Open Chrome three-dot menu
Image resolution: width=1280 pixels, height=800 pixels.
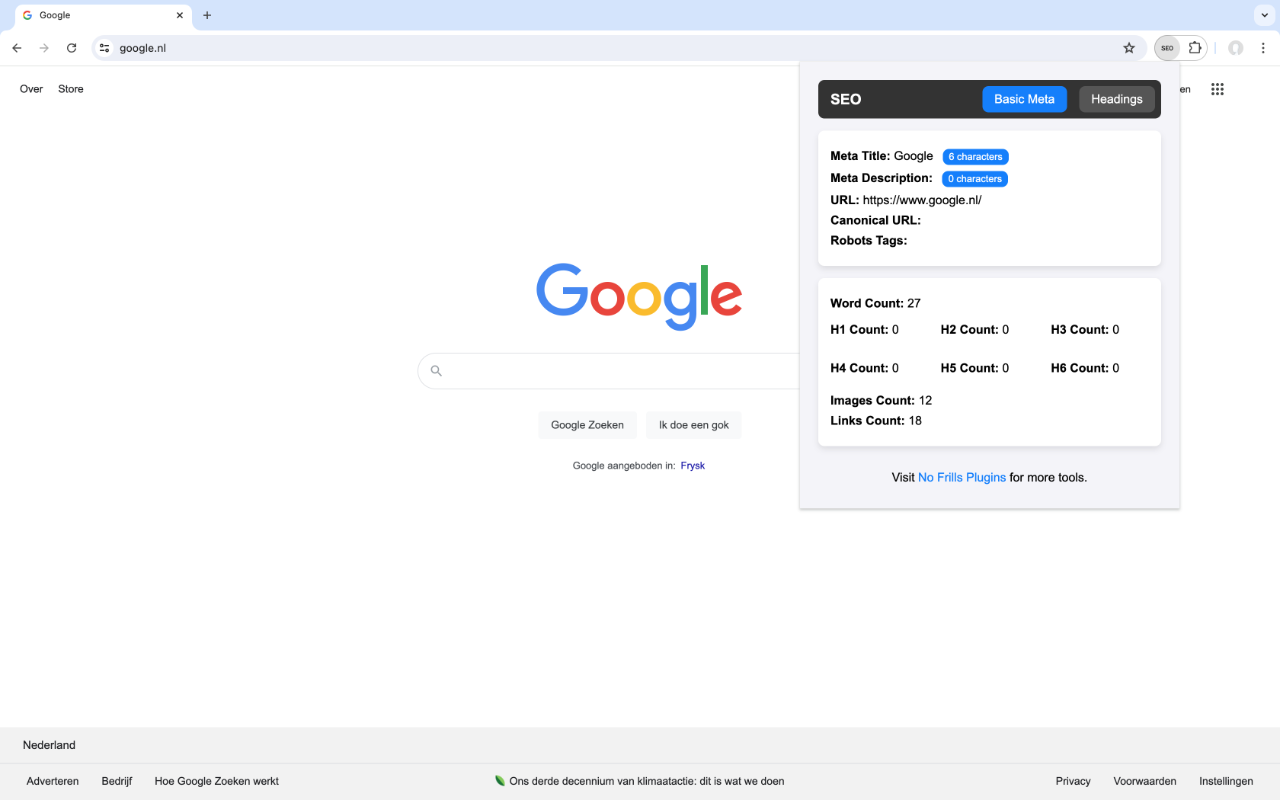pos(1263,48)
